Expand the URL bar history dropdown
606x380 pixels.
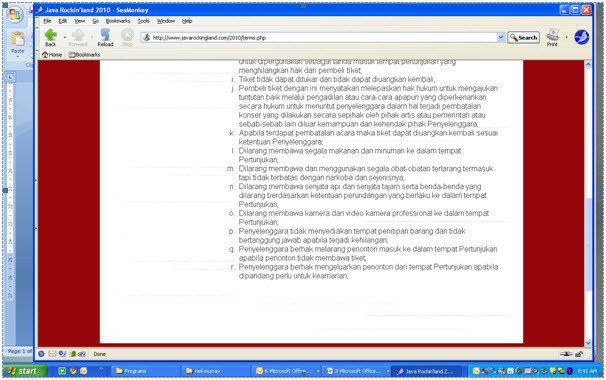click(500, 37)
